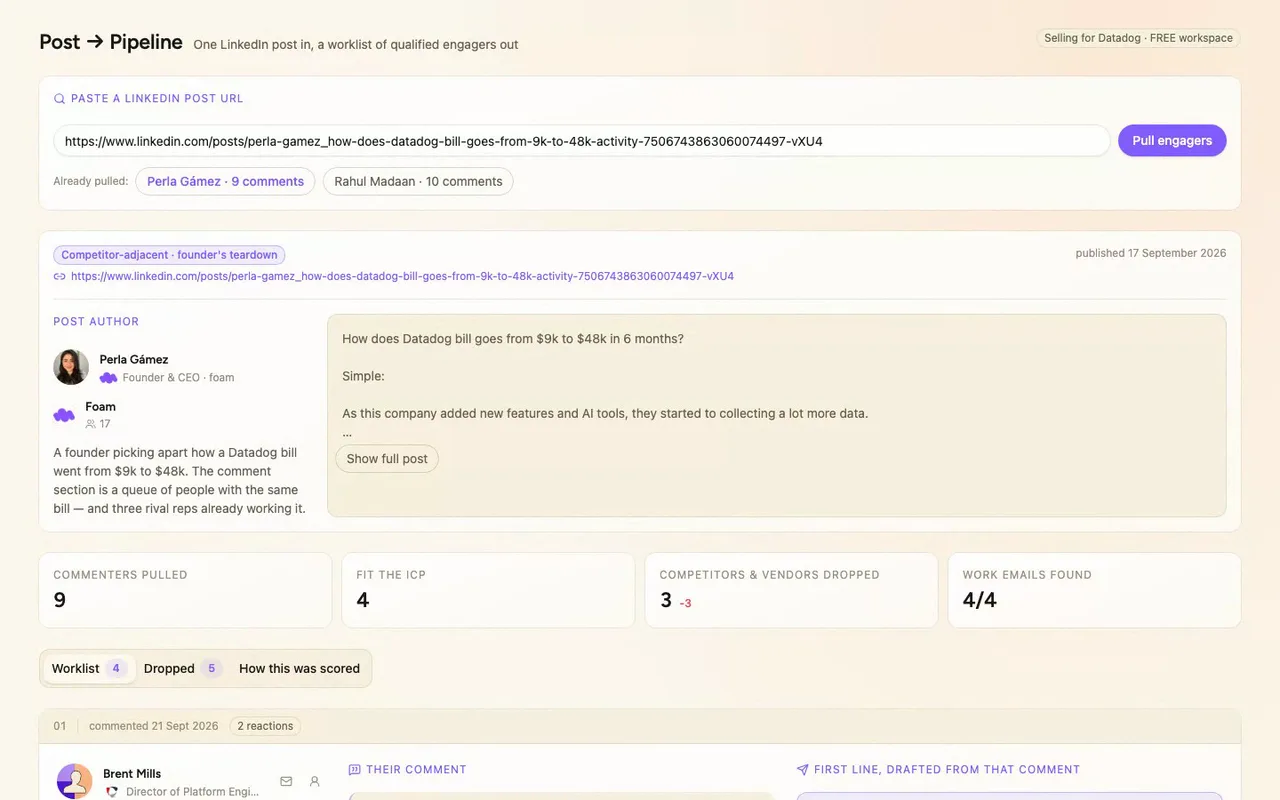Click the Their Comment heading
This screenshot has height=800, width=1280.
coord(416,770)
